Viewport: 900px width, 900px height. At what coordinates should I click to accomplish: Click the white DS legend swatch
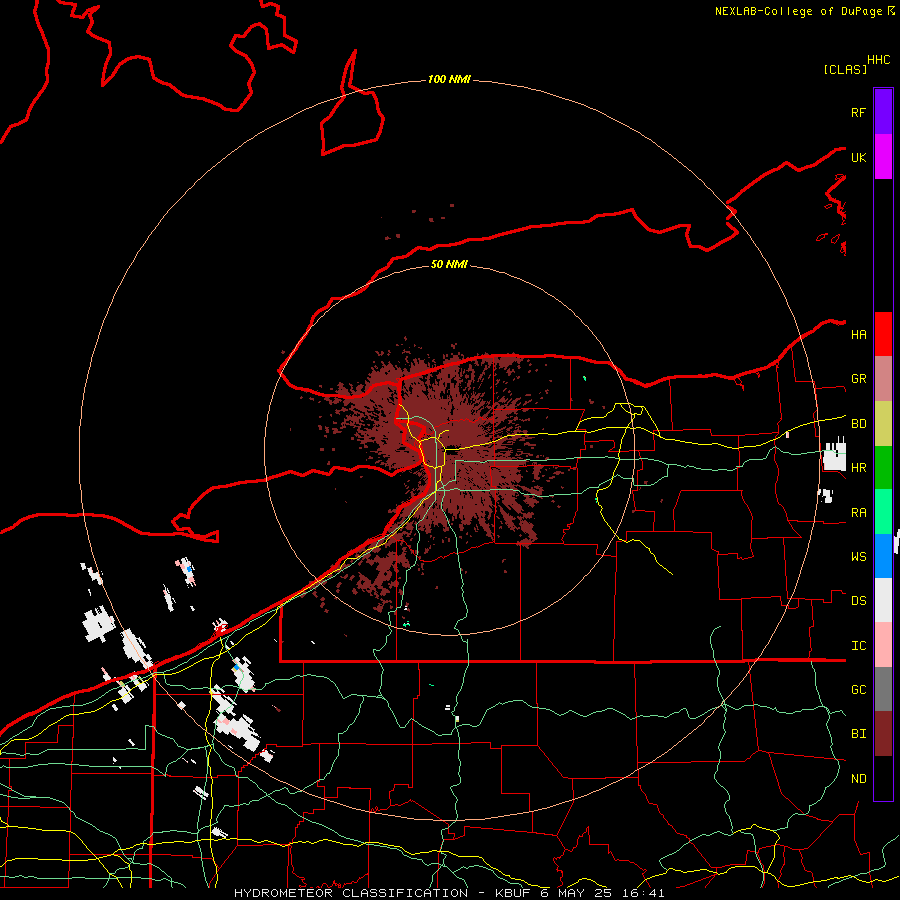883,600
